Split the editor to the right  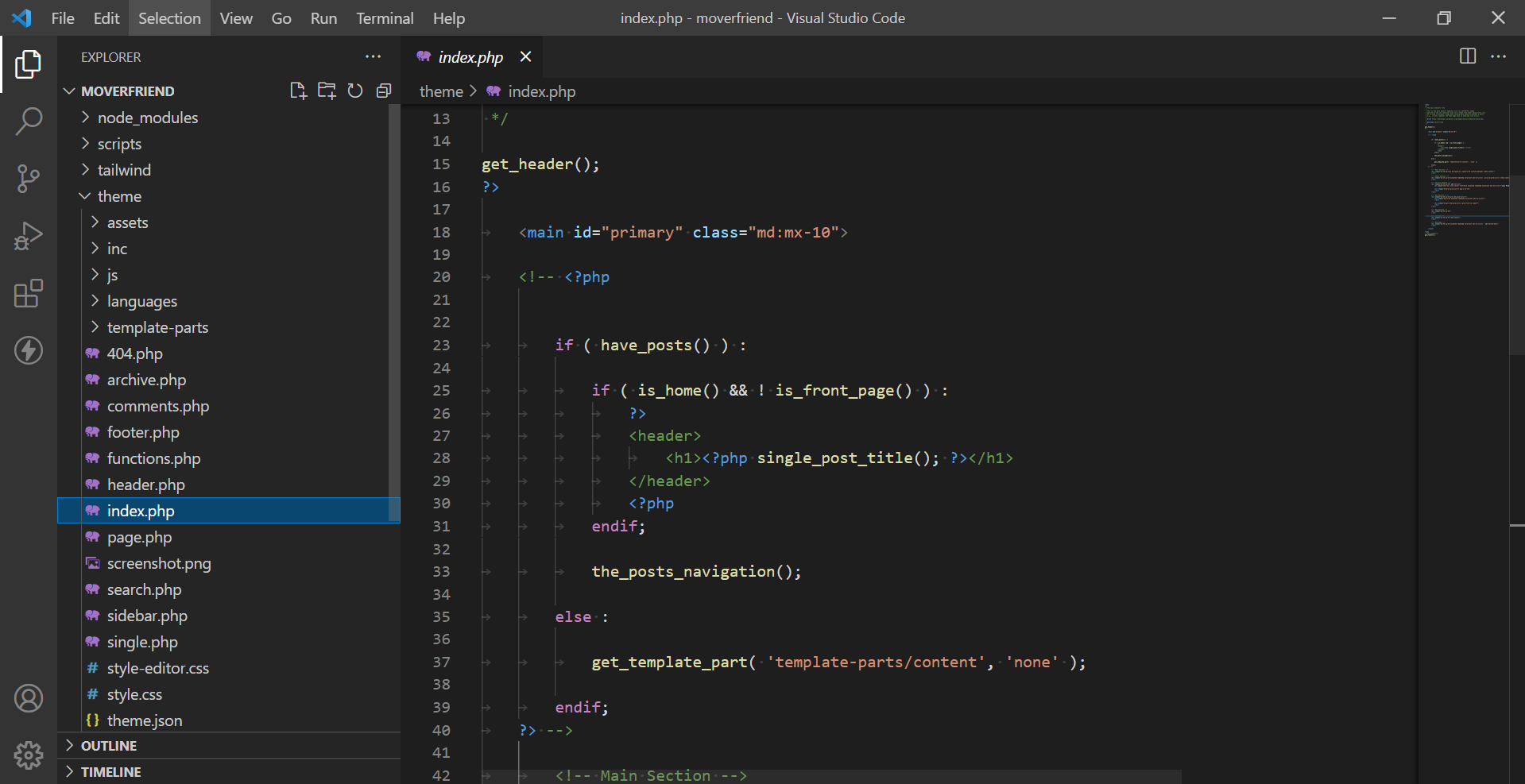[x=1466, y=56]
